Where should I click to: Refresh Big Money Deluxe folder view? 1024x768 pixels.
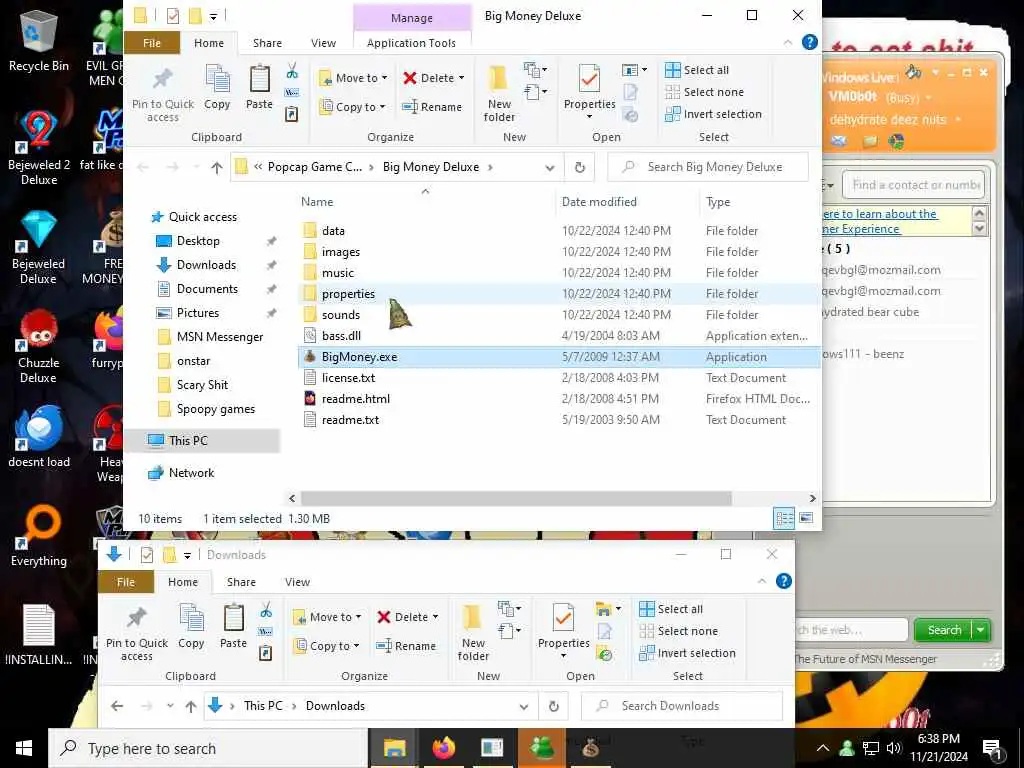[579, 167]
